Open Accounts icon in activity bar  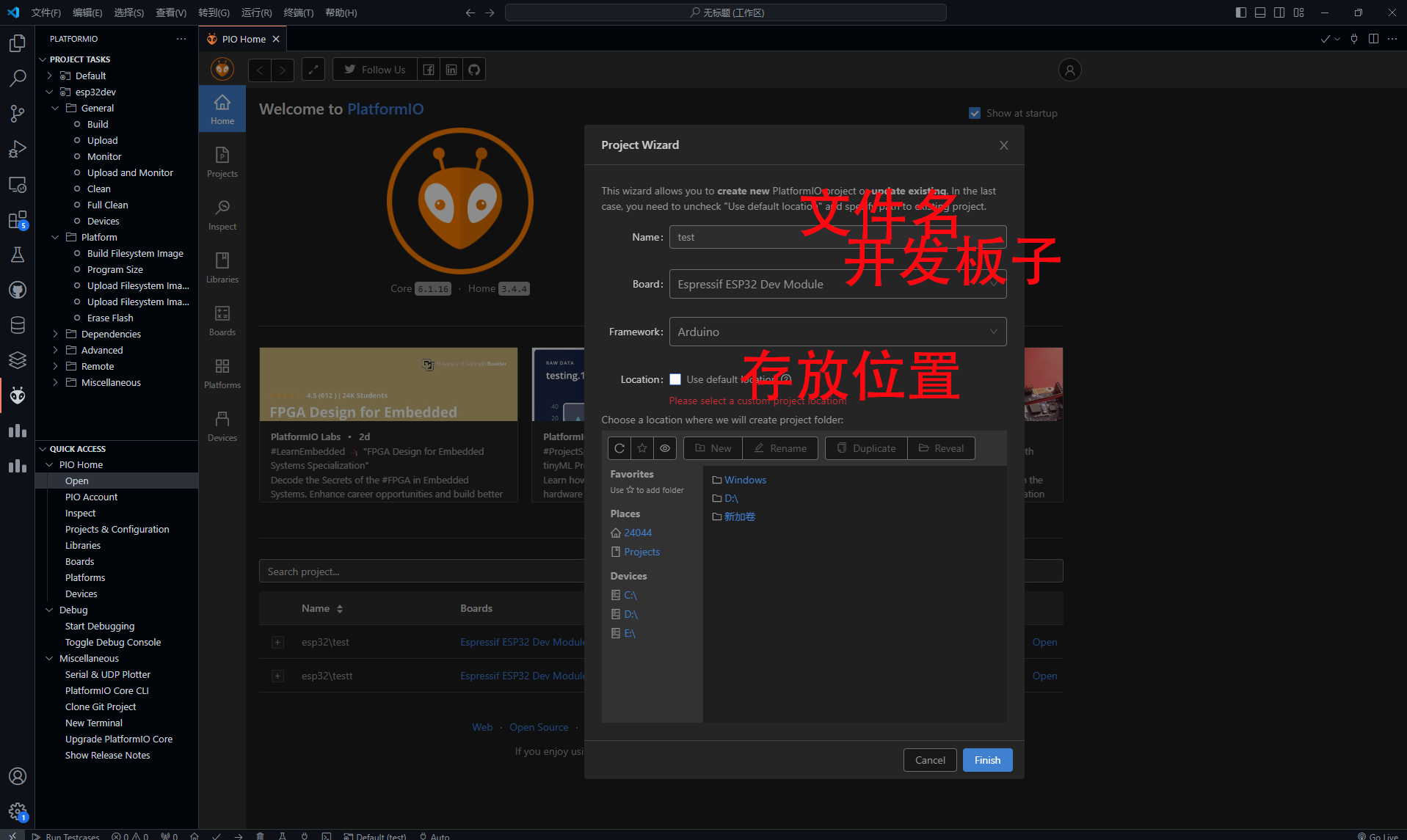(x=18, y=776)
